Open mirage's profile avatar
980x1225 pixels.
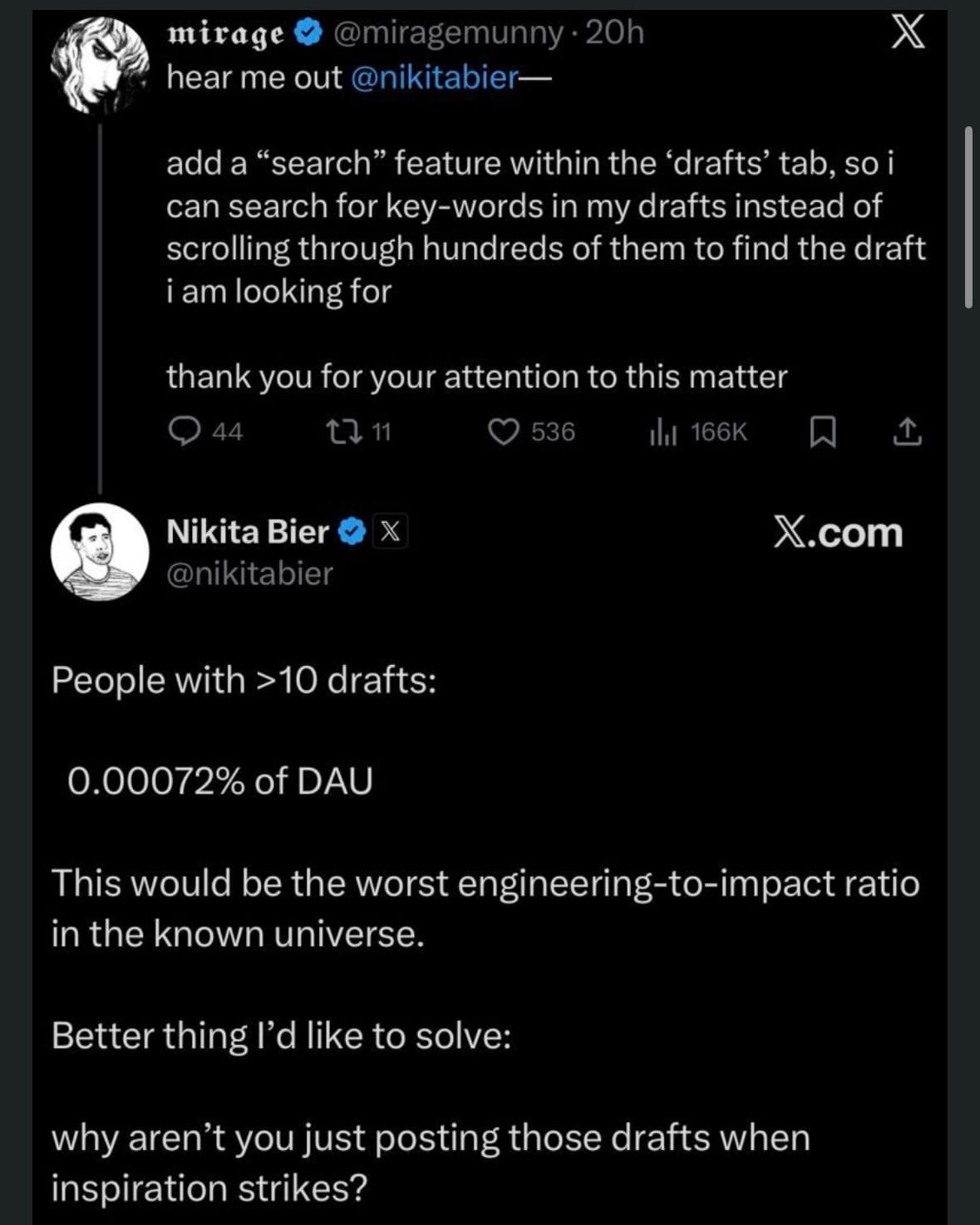pyautogui.click(x=99, y=66)
